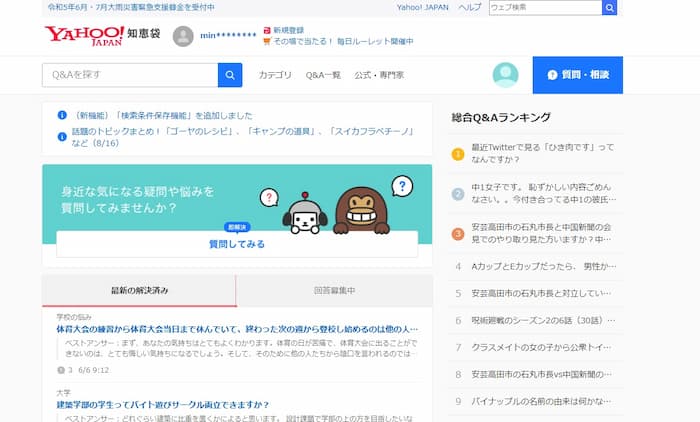Click the red icon beside 新規登録

(267, 30)
